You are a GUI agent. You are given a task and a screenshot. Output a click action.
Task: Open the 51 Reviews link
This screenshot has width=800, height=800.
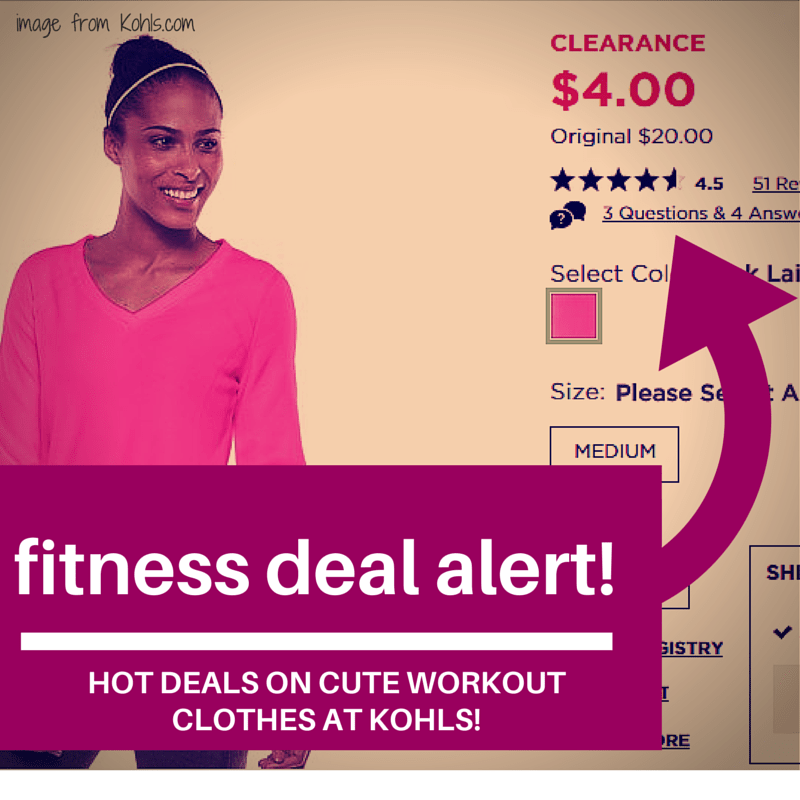pyautogui.click(x=776, y=183)
